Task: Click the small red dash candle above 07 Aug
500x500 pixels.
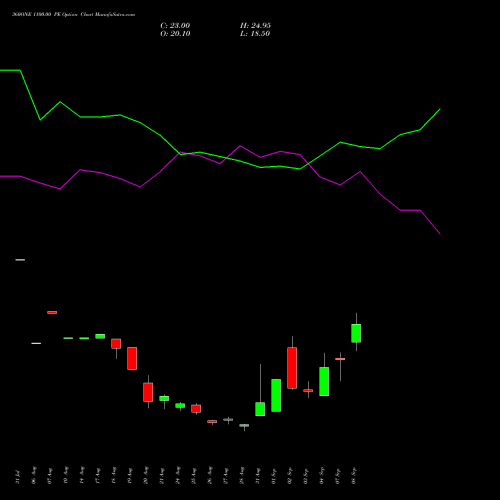Action: click(52, 312)
